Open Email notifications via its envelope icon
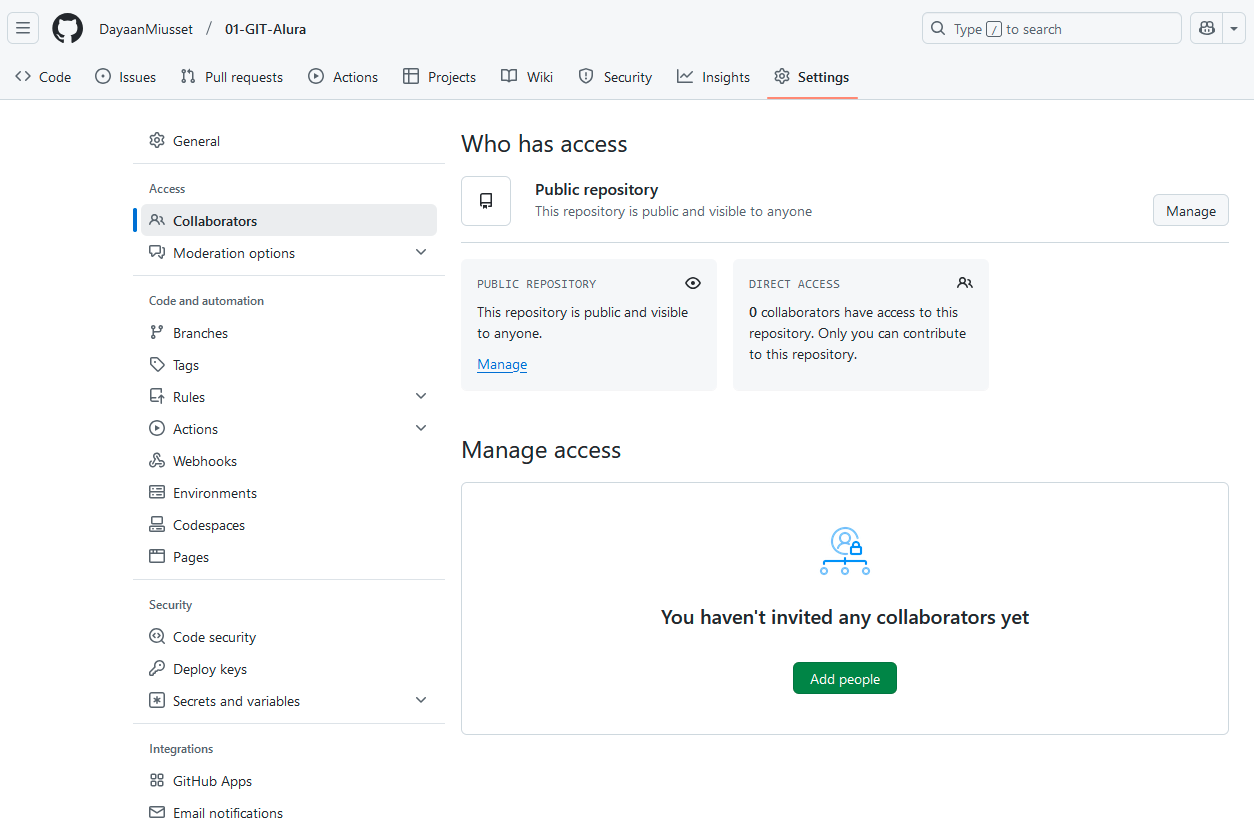 (x=157, y=813)
